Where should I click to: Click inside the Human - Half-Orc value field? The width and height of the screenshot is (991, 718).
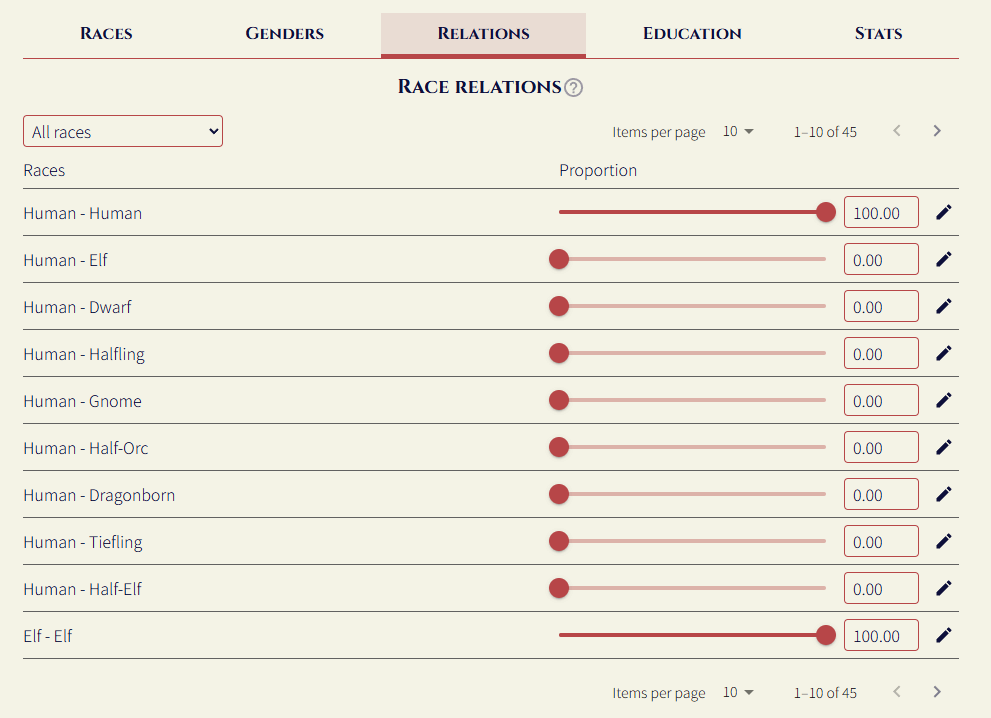881,447
